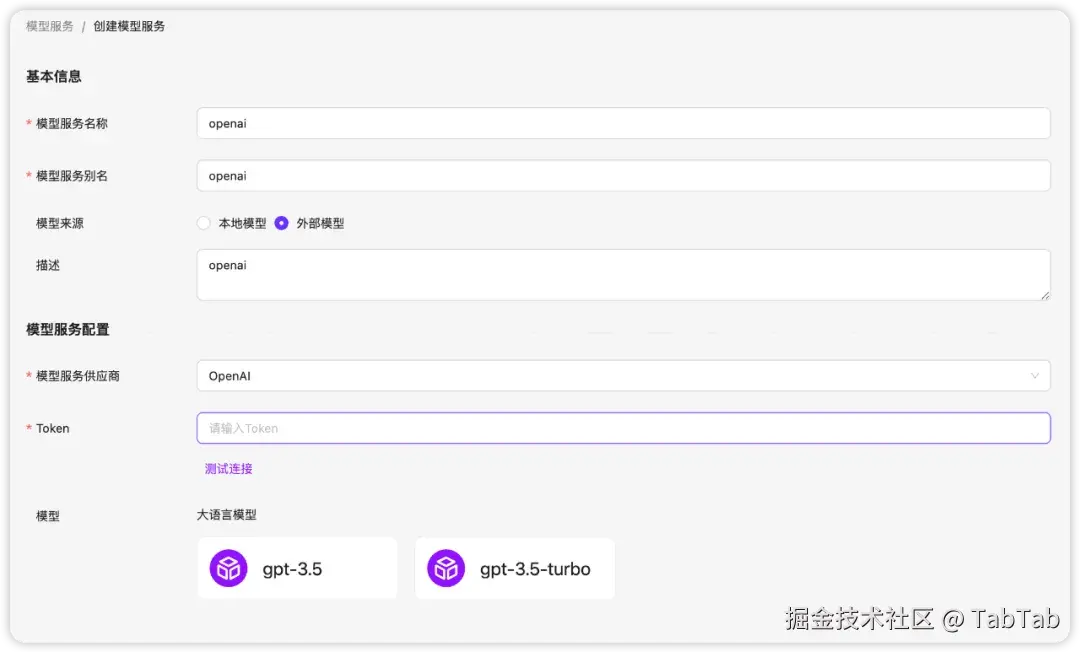Open the 模型服务供应商 OpenAI dropdown

pyautogui.click(x=623, y=376)
